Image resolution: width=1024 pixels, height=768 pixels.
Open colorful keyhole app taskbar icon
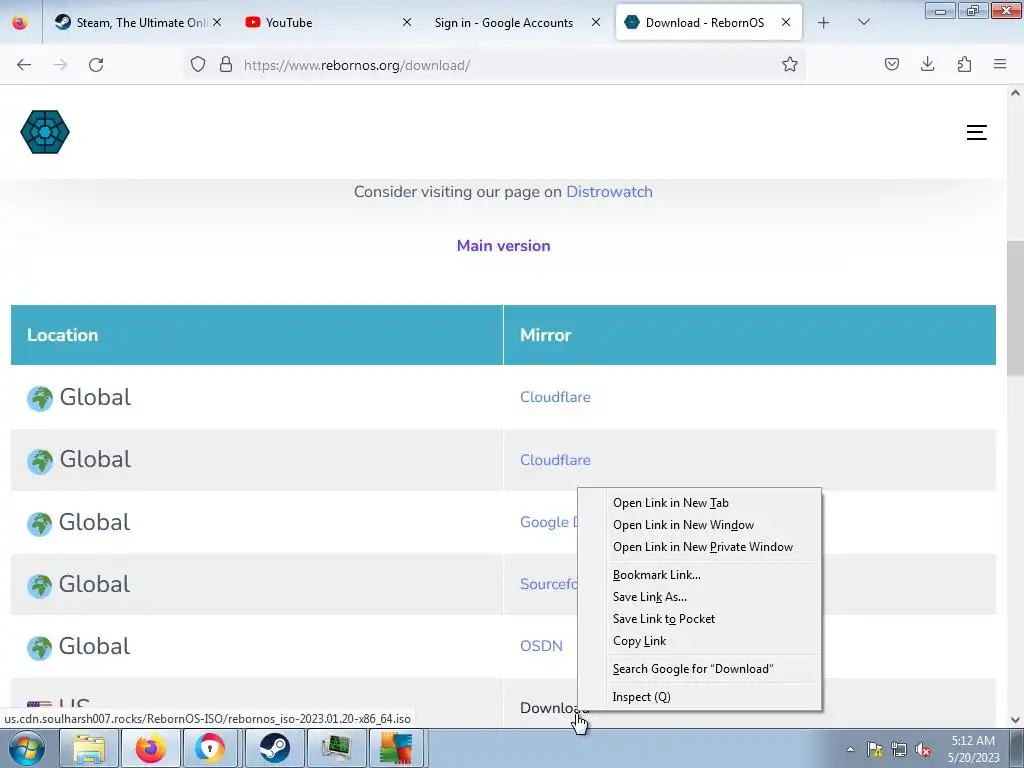tap(212, 748)
